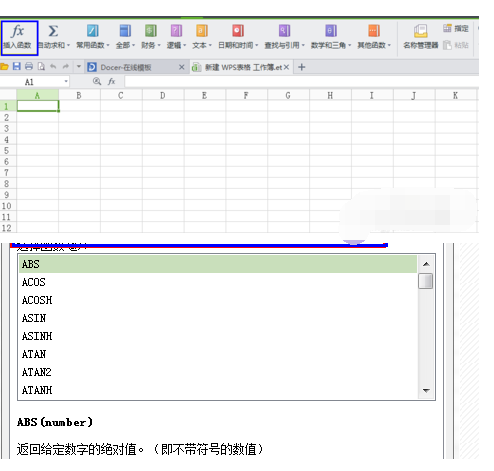The width and height of the screenshot is (494, 471).
Task: Open the Finance (财务) functions icon
Action: (x=151, y=31)
